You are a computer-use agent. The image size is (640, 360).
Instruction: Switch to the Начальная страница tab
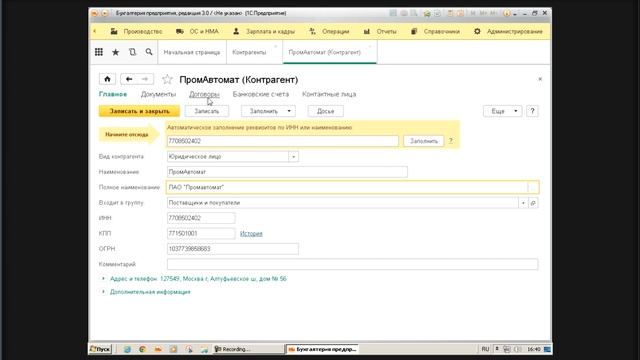[x=192, y=52]
